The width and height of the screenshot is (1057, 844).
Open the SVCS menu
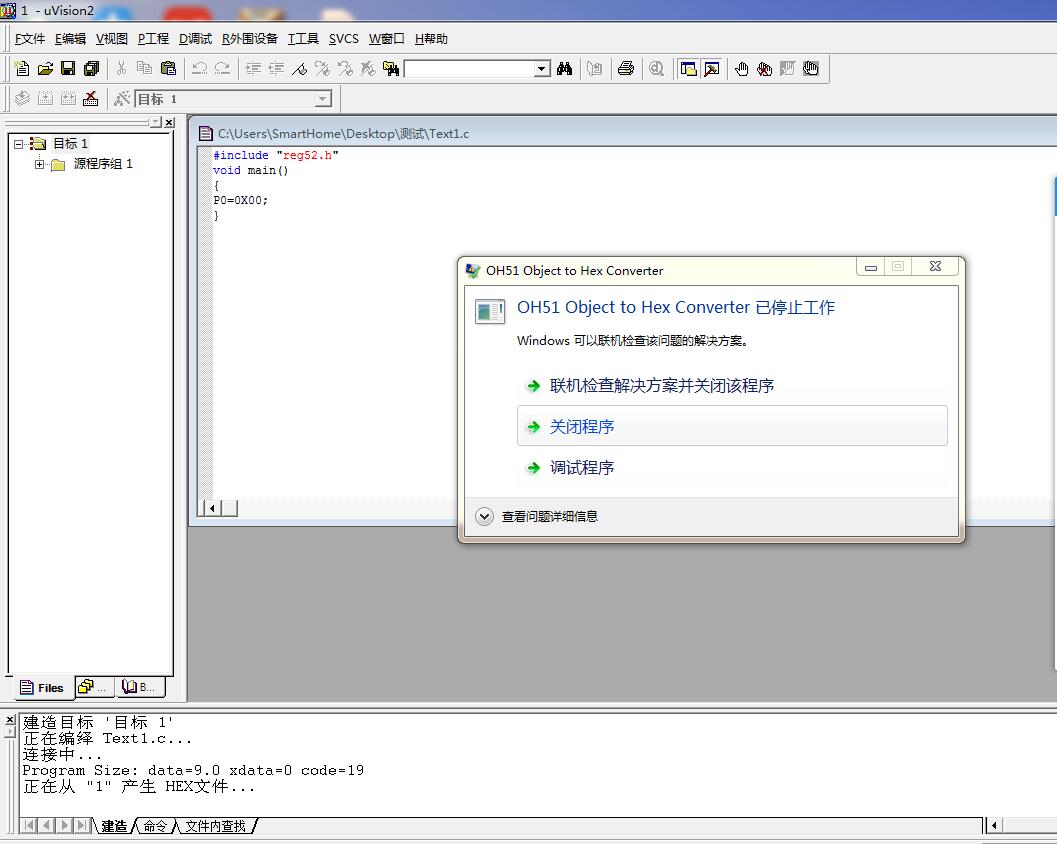[344, 39]
